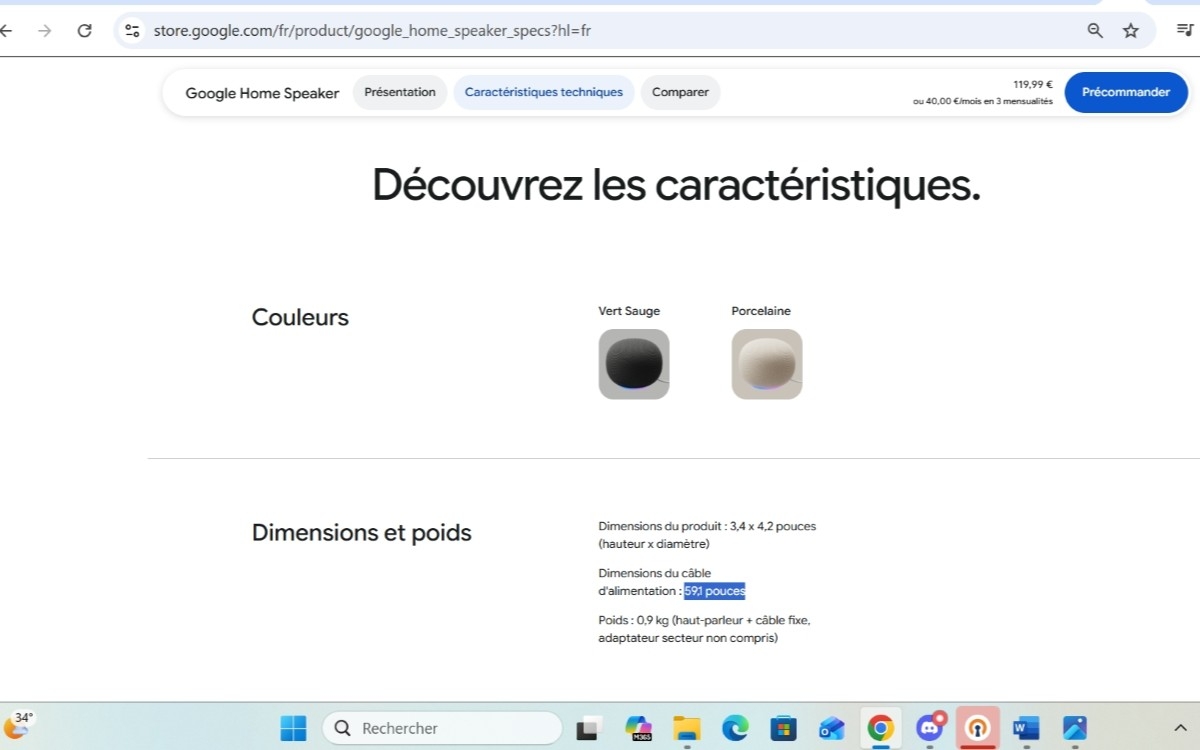Viewport: 1200px width, 750px height.
Task: Select the Porcelaine color swatch
Action: [767, 364]
